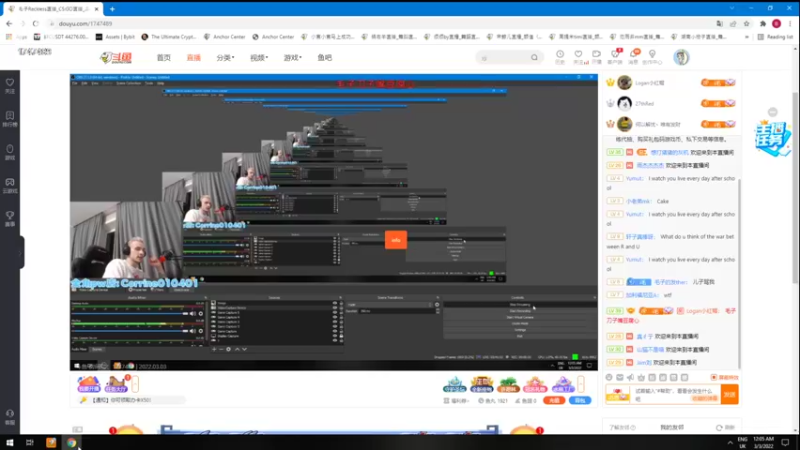Click the Logan小红帽 top fan entry

(x=671, y=83)
